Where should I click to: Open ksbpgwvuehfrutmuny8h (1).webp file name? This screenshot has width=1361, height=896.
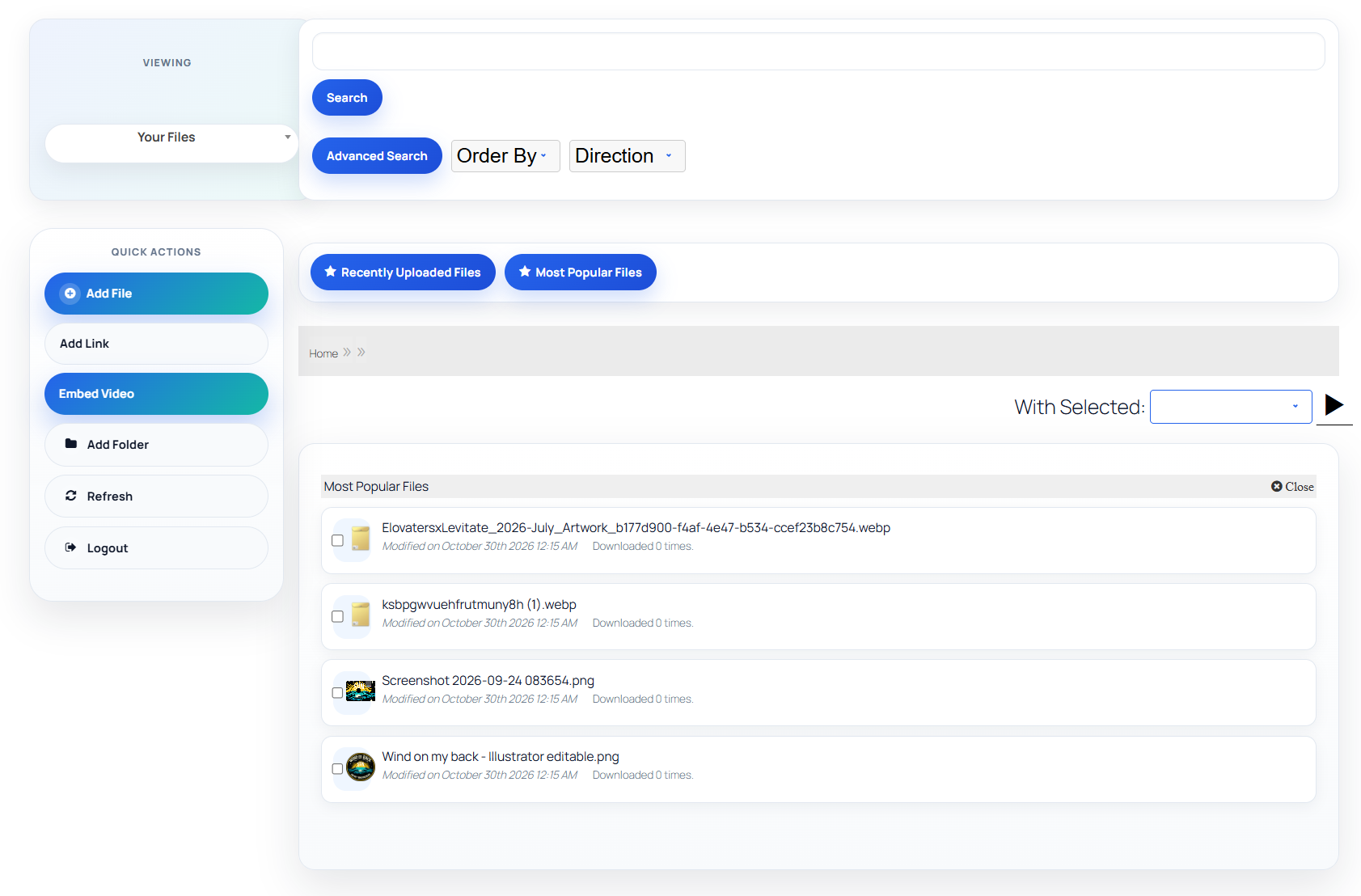pos(480,604)
